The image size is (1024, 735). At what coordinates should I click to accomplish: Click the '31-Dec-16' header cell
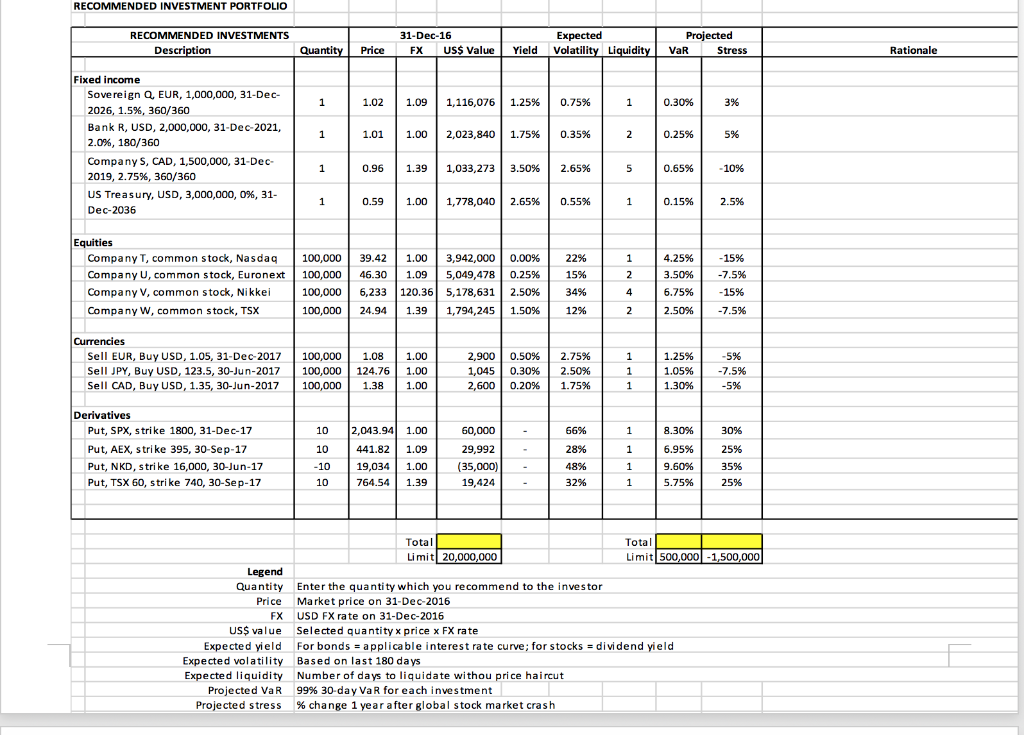425,35
